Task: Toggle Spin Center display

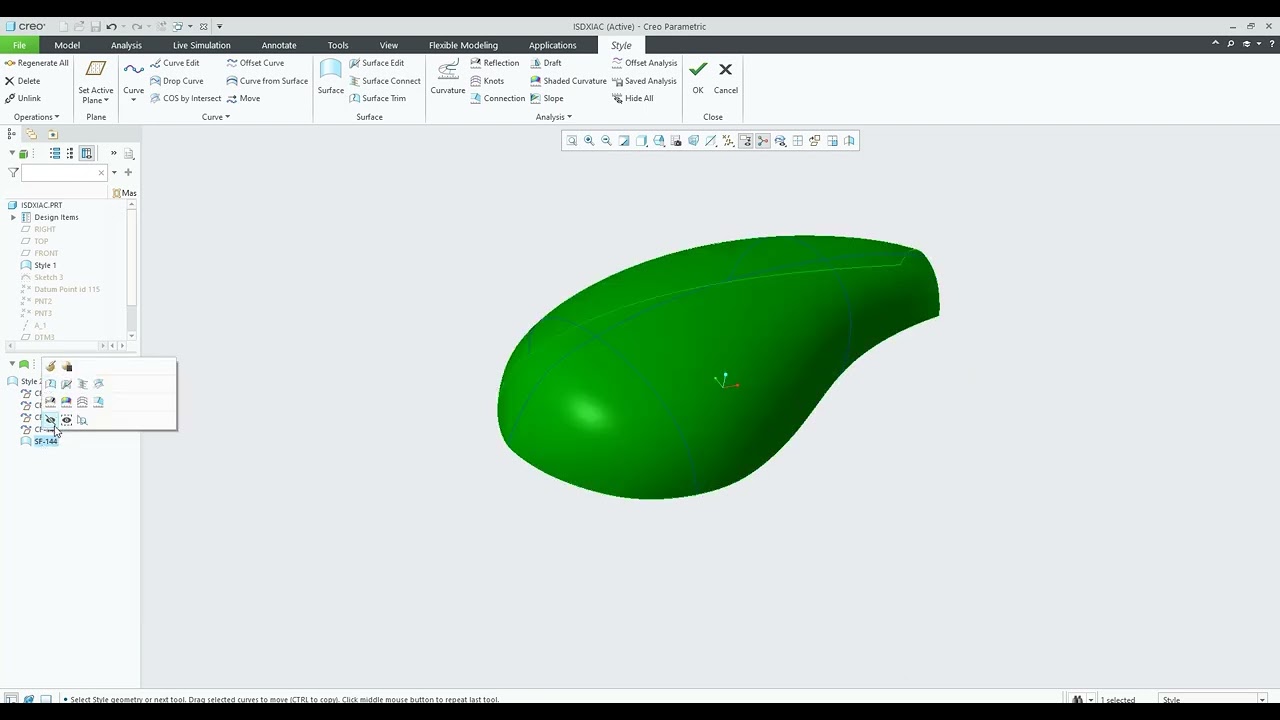Action: pyautogui.click(x=763, y=141)
